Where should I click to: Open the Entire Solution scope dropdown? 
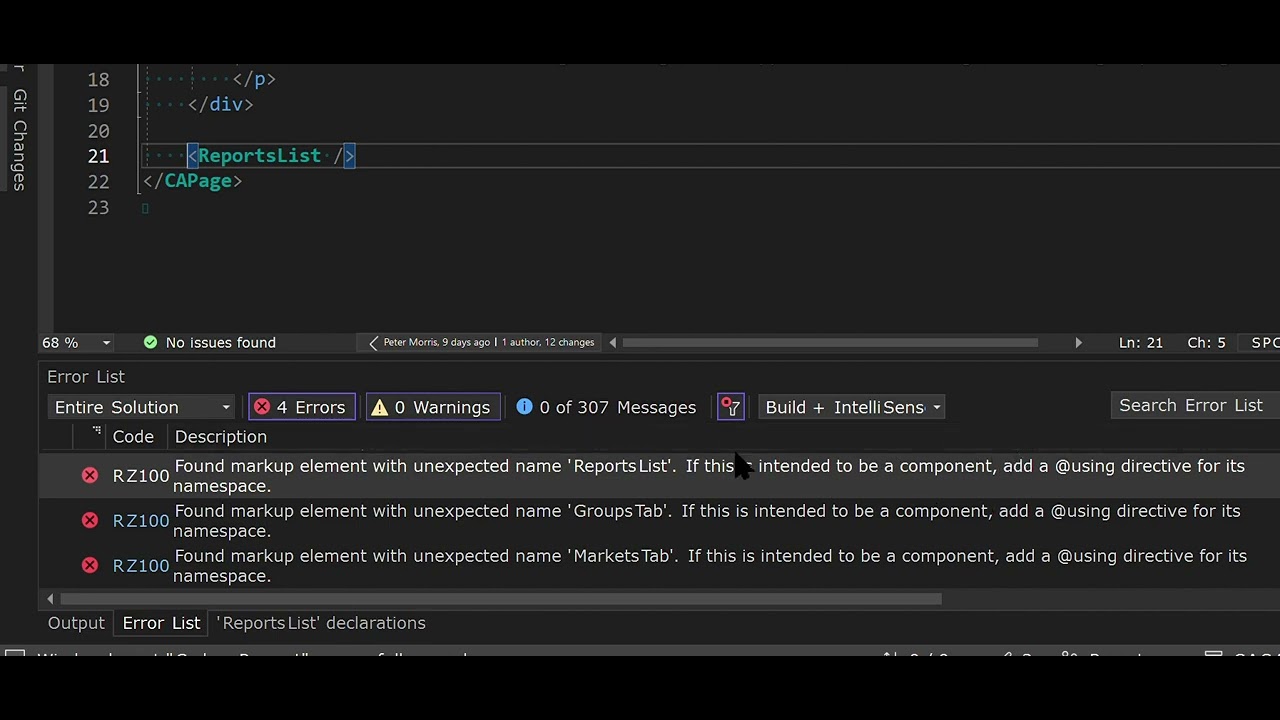point(141,407)
